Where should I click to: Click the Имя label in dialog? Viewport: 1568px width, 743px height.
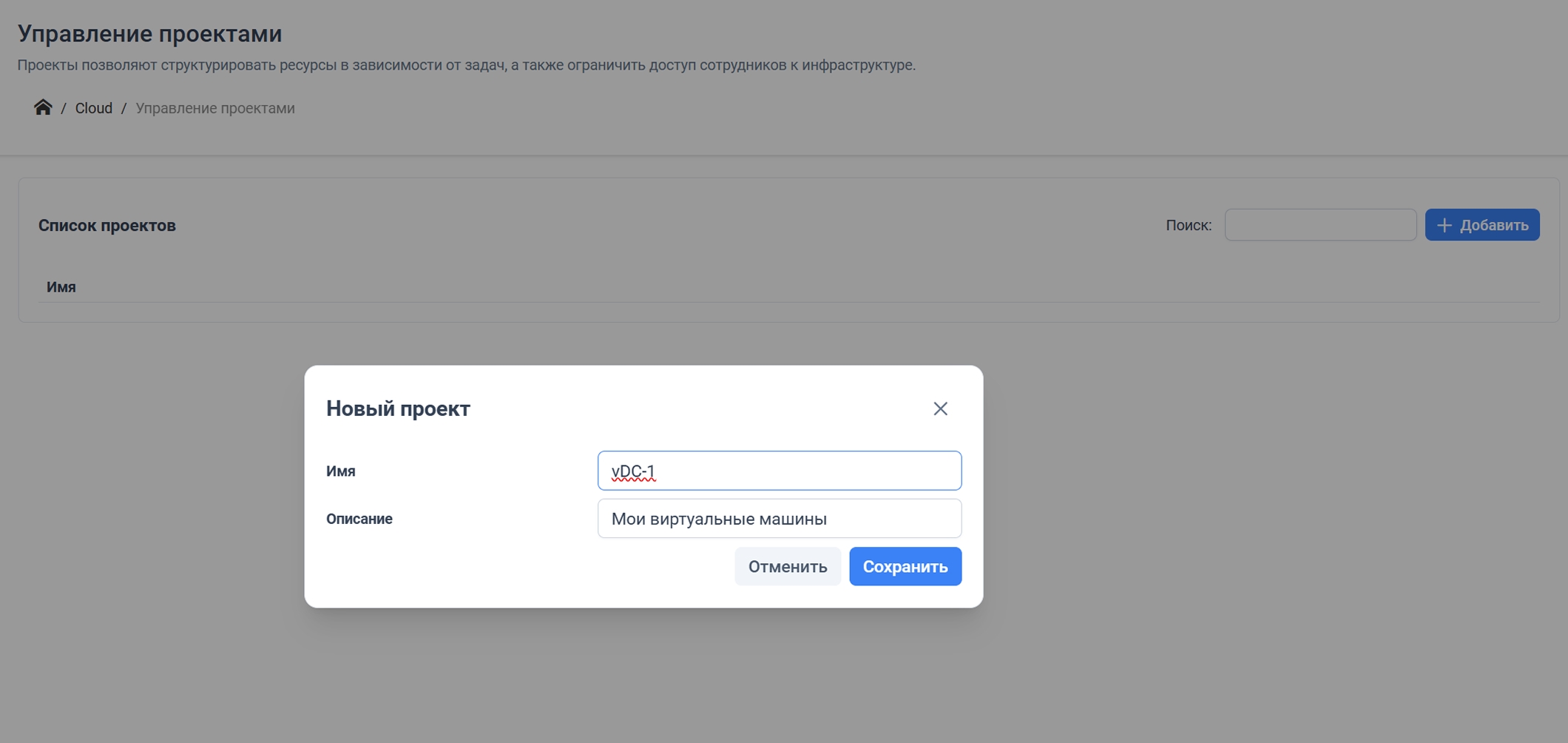341,471
